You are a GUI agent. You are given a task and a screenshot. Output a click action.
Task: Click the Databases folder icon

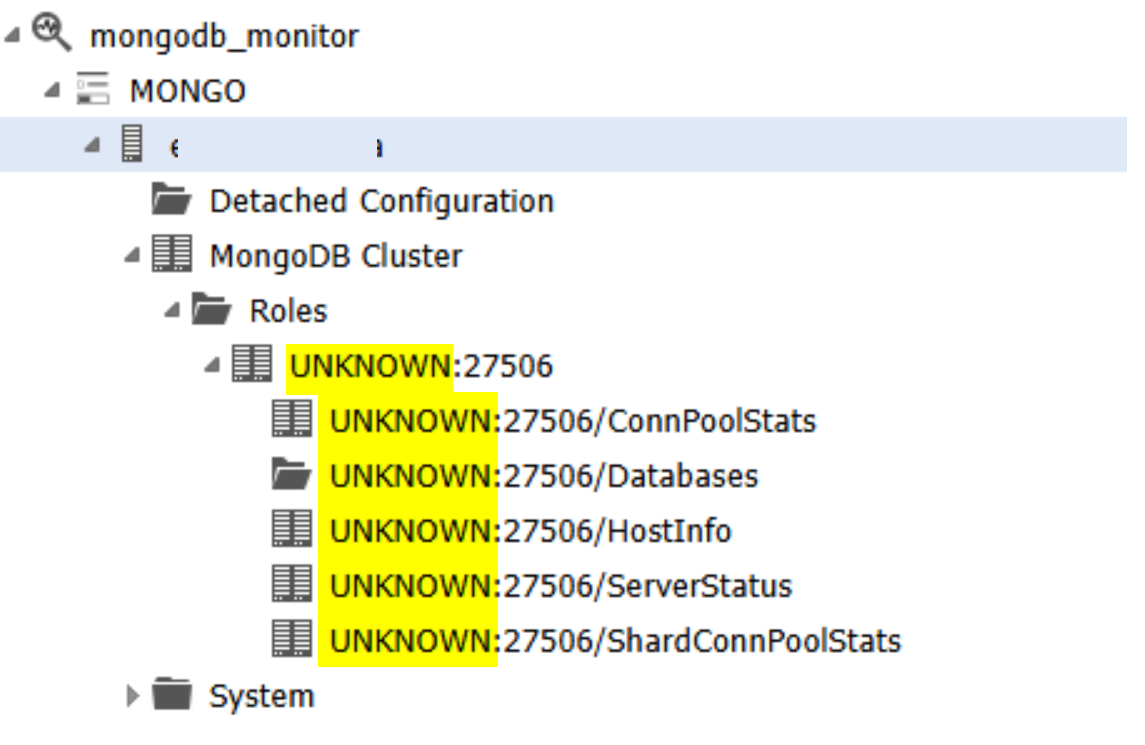pyautogui.click(x=292, y=476)
